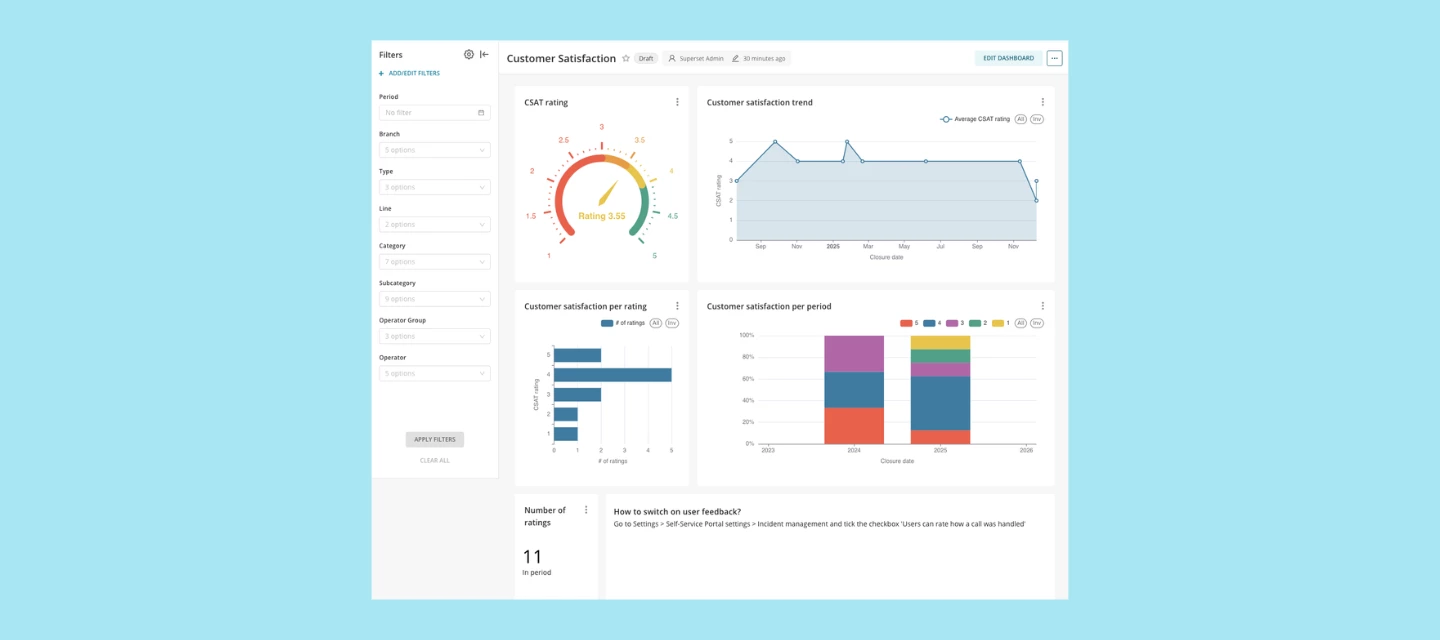The height and width of the screenshot is (640, 1440).
Task: Click Add/Edit Filters link
Action: 408,72
